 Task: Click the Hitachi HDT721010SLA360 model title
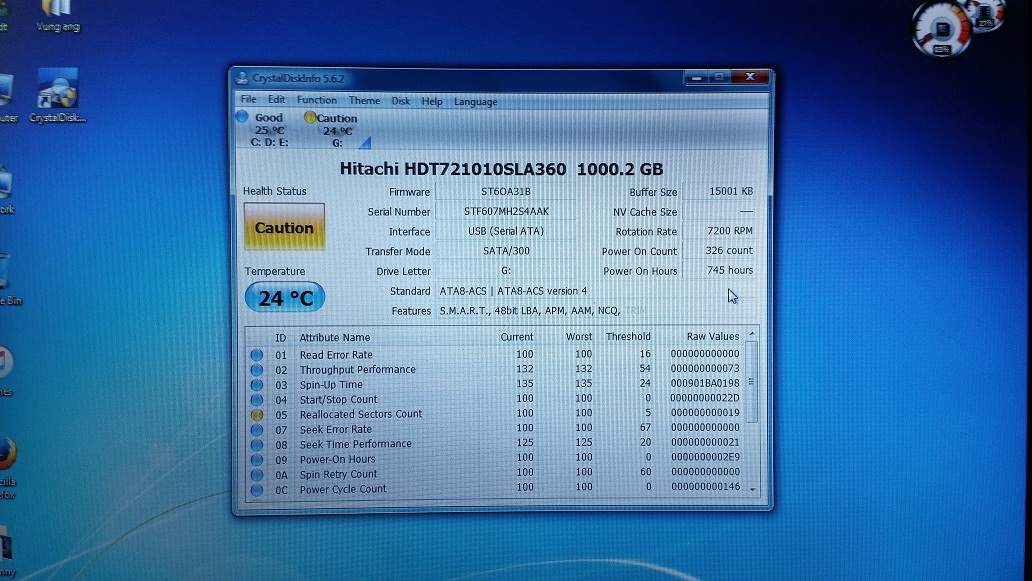pos(501,169)
